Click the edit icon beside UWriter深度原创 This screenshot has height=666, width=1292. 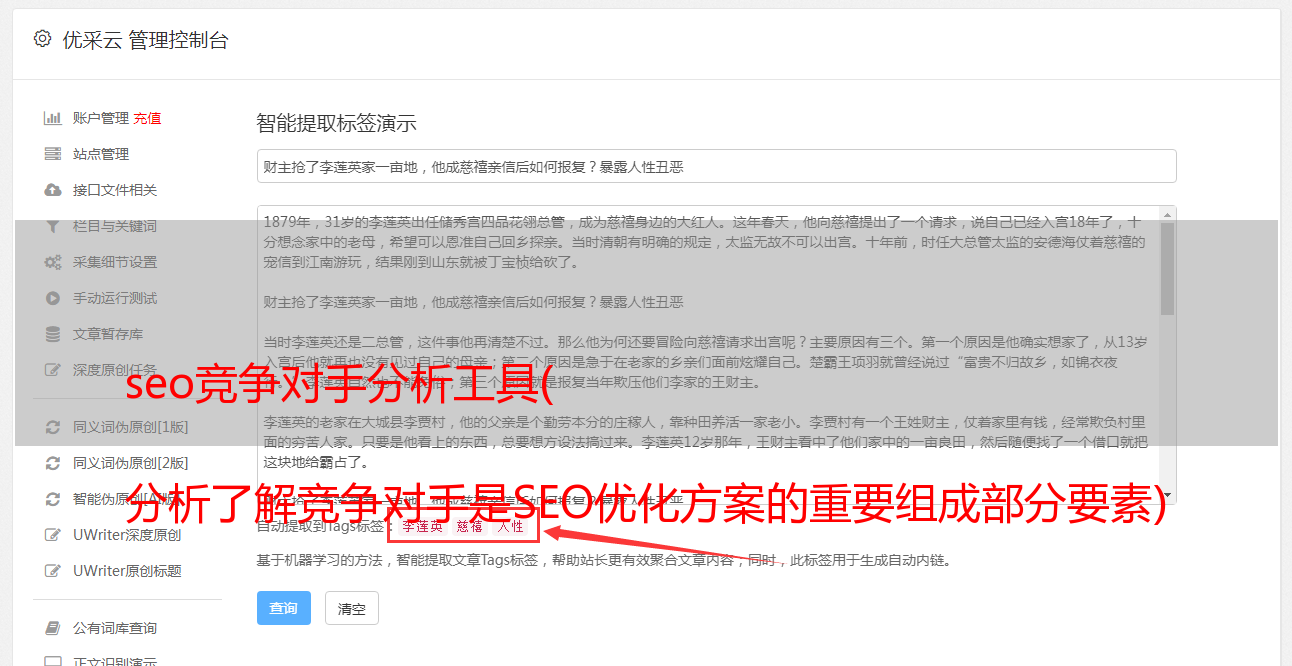(x=53, y=535)
